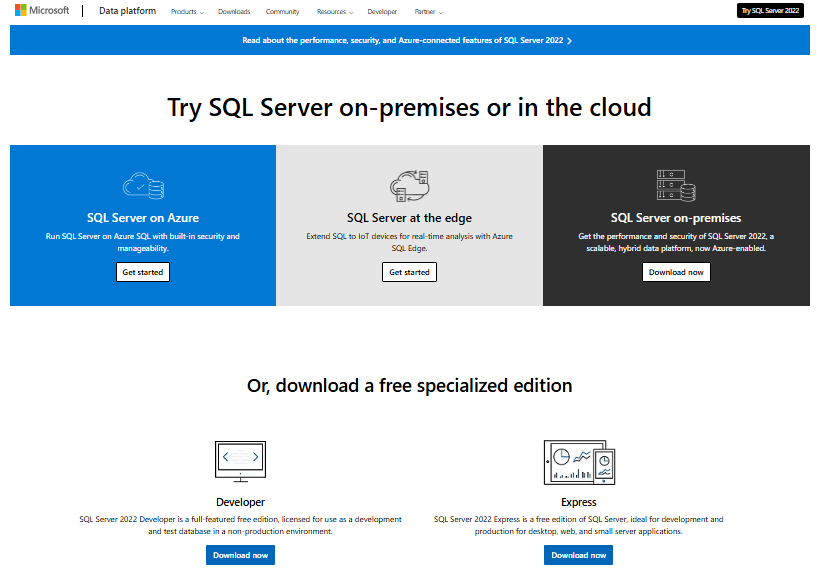Click the Express charts devices icon
The height and width of the screenshot is (575, 816).
[x=578, y=461]
